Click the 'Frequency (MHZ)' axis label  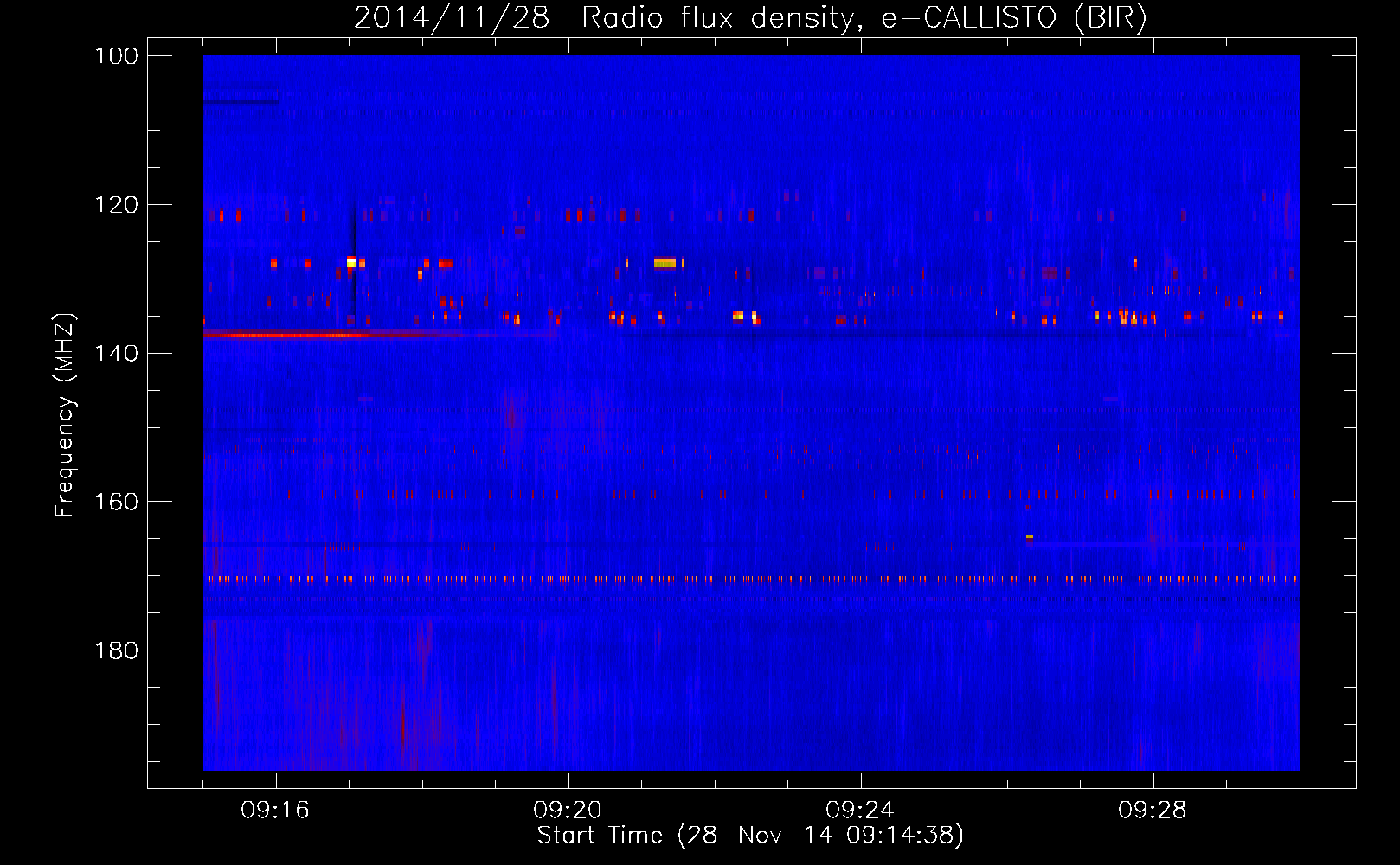tap(65, 414)
